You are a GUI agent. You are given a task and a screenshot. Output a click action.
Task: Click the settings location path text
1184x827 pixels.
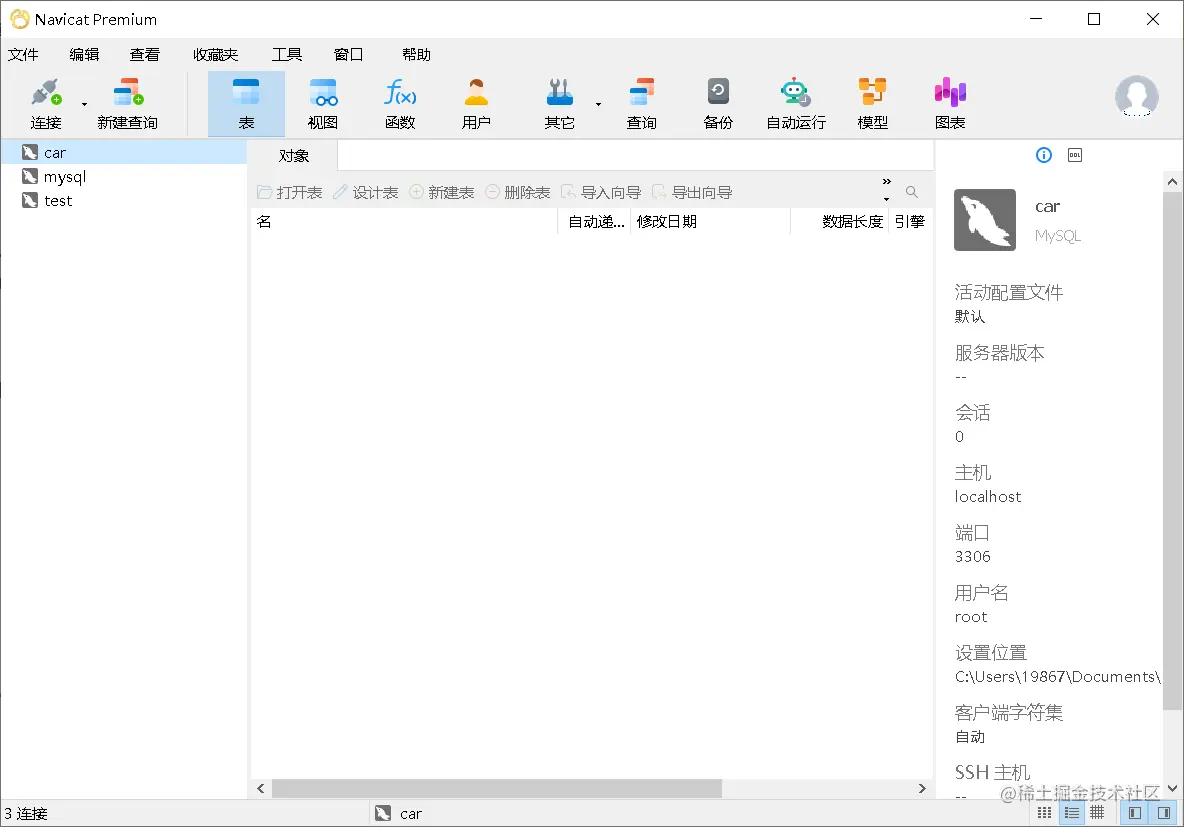coord(1057,677)
